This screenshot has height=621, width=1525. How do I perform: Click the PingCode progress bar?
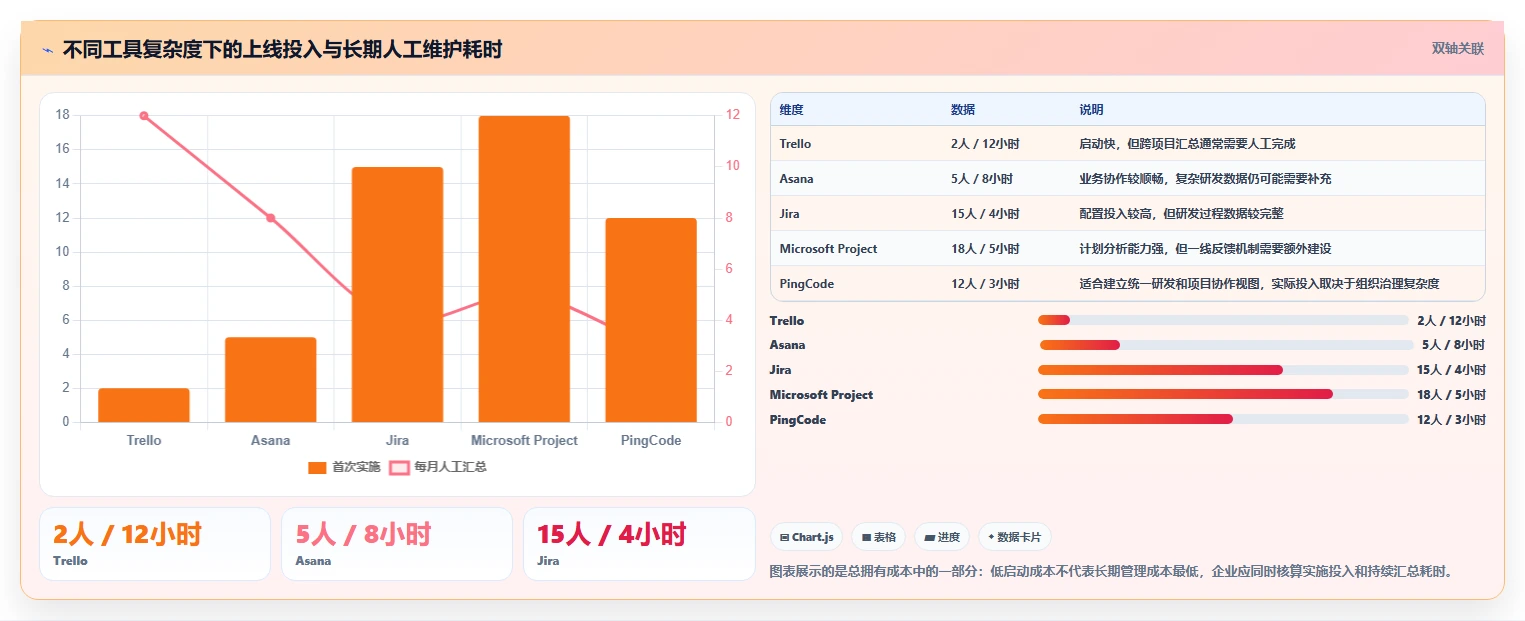click(x=1223, y=419)
